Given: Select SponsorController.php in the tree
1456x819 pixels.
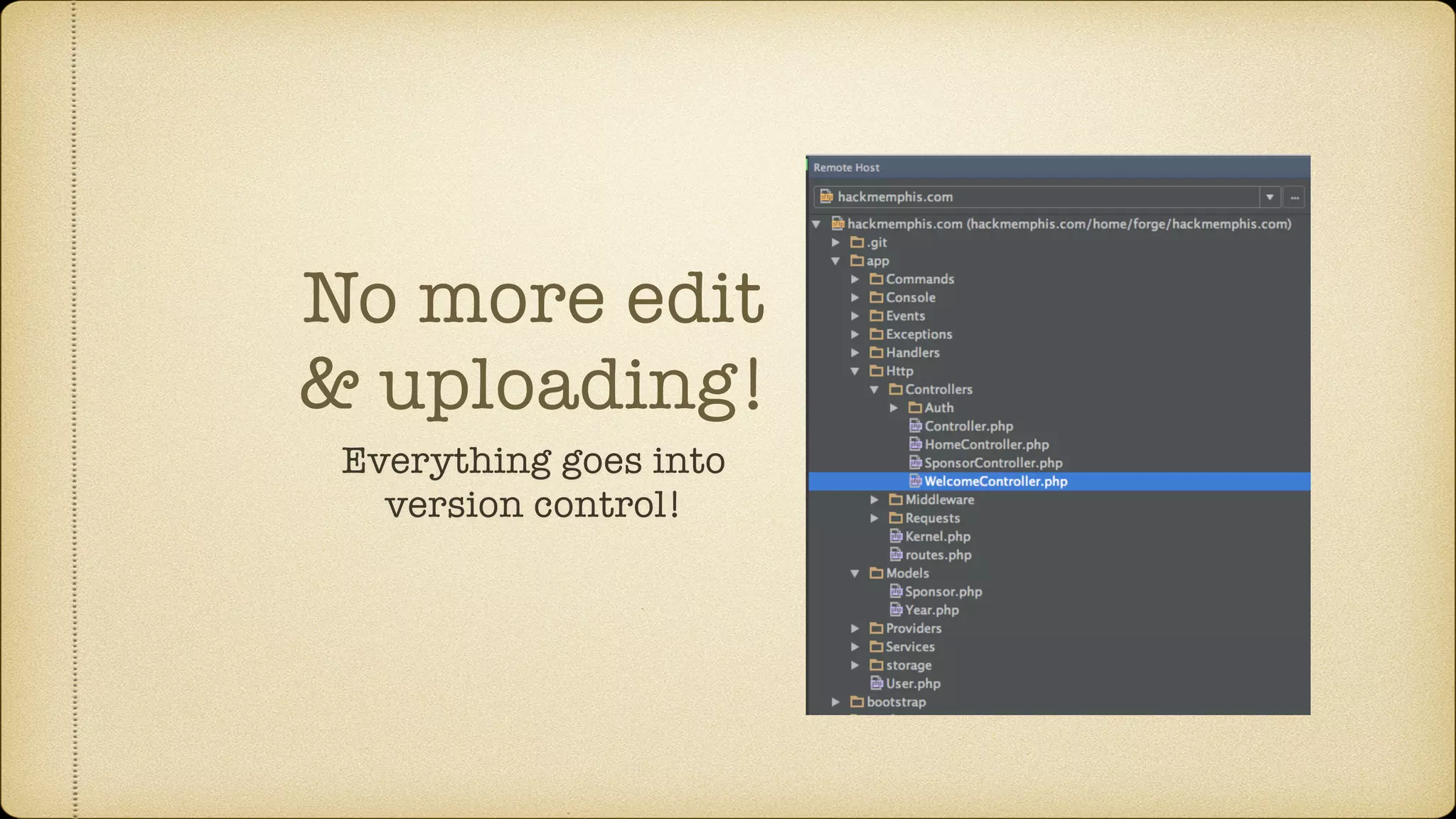Looking at the screenshot, I should [x=994, y=464].
